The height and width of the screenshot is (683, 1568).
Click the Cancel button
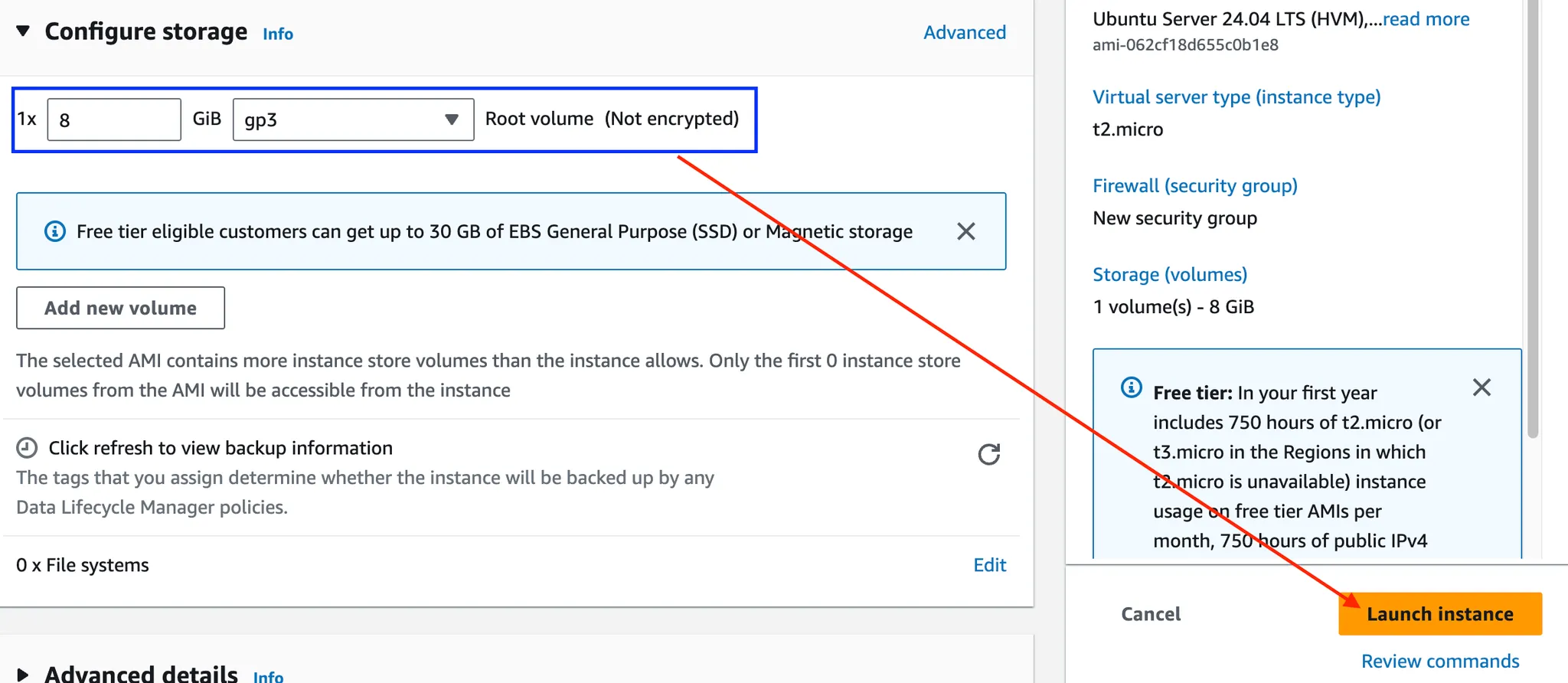1151,614
